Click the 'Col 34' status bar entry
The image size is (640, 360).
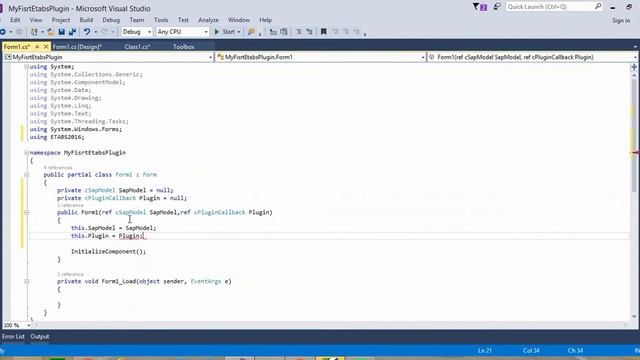point(531,351)
